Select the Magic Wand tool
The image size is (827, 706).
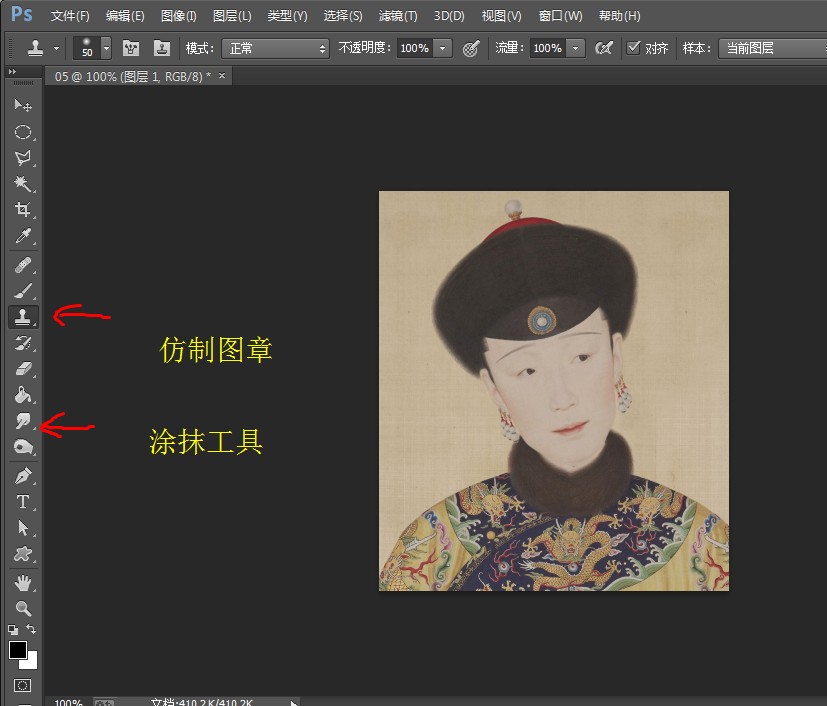coord(23,183)
